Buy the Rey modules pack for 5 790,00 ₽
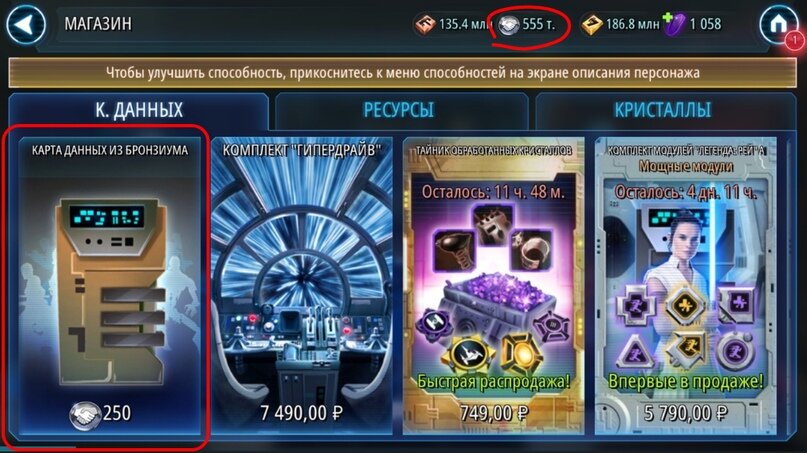Viewport: 807px width, 453px height. tap(686, 413)
